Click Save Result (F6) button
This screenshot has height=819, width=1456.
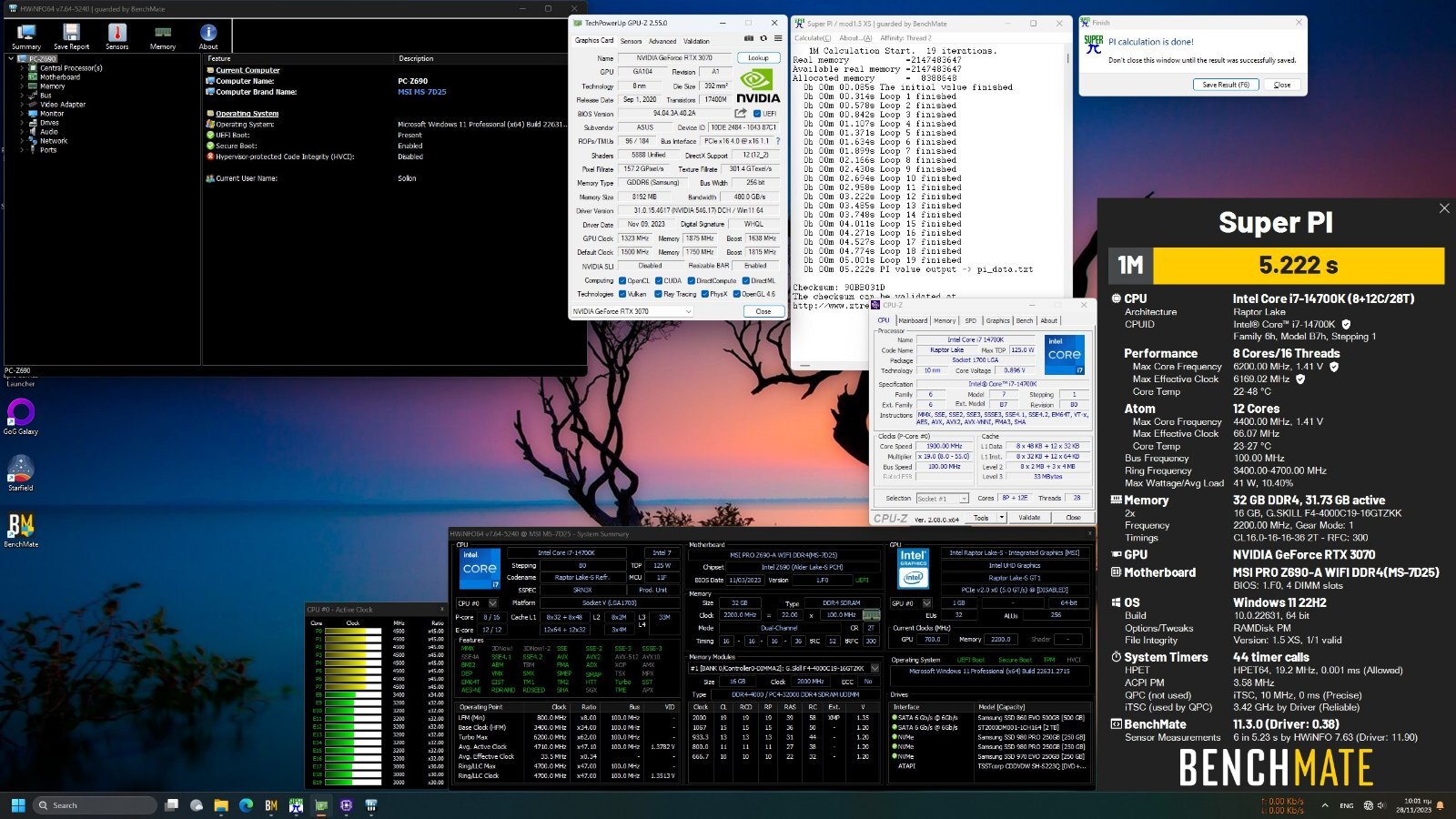1226,85
